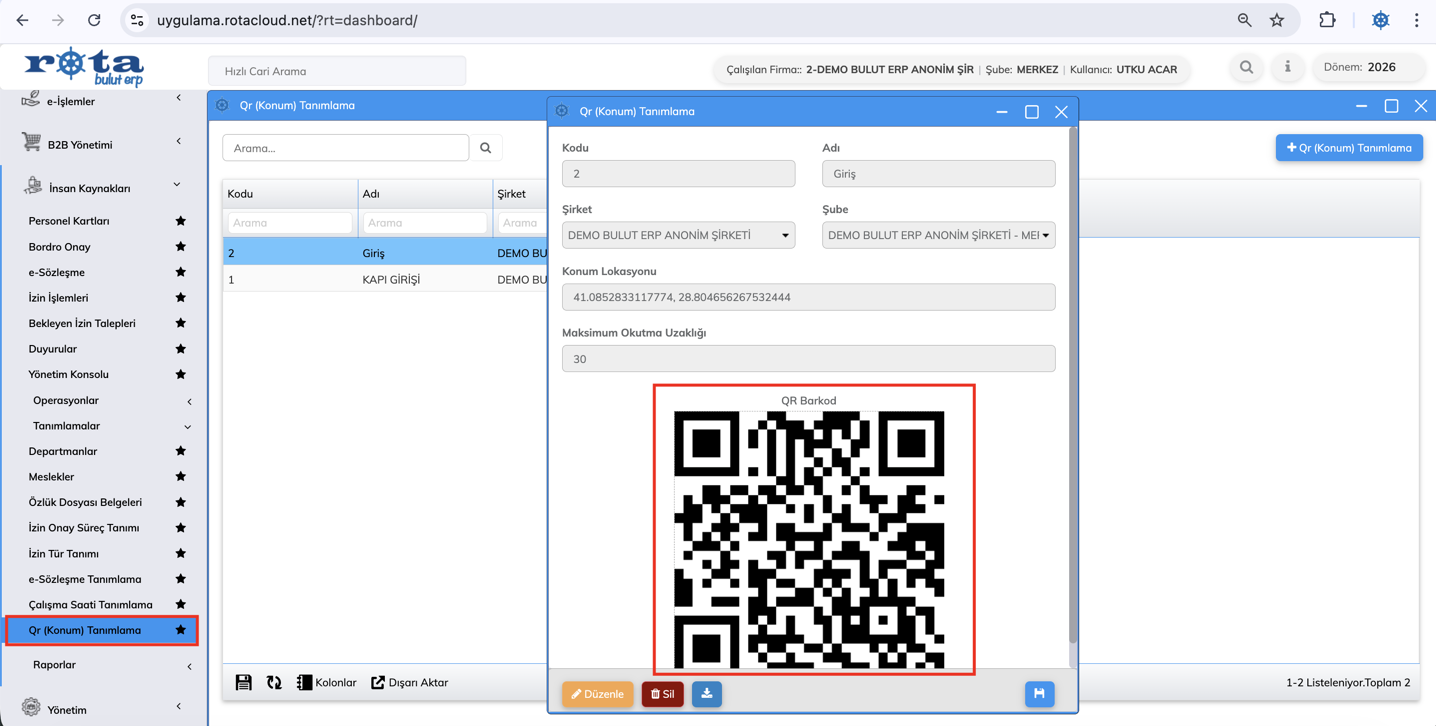This screenshot has width=1437, height=726.
Task: Open the browser extensions puzzle icon
Action: coord(1327,20)
